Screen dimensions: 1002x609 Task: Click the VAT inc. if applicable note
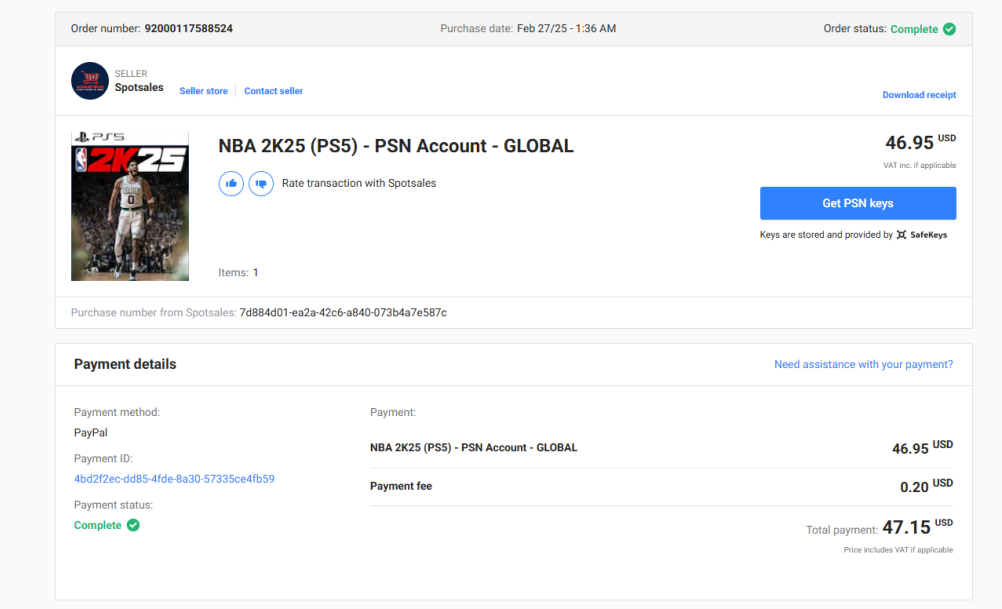point(920,166)
